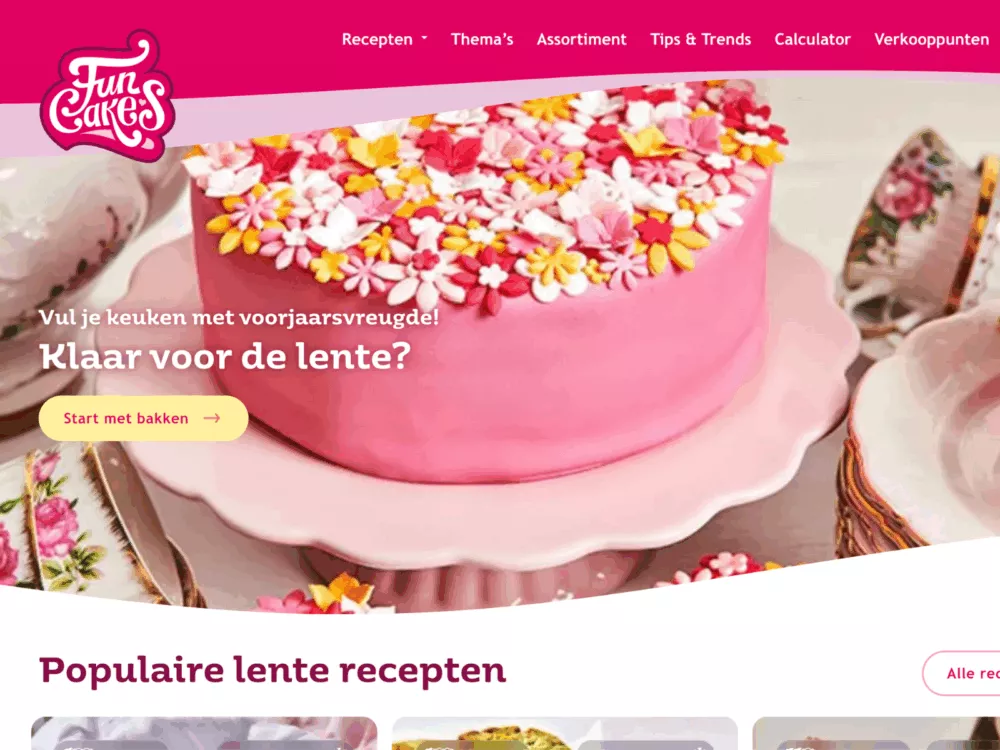Click the Start met bakken button
This screenshot has height=750, width=1000.
tap(143, 418)
